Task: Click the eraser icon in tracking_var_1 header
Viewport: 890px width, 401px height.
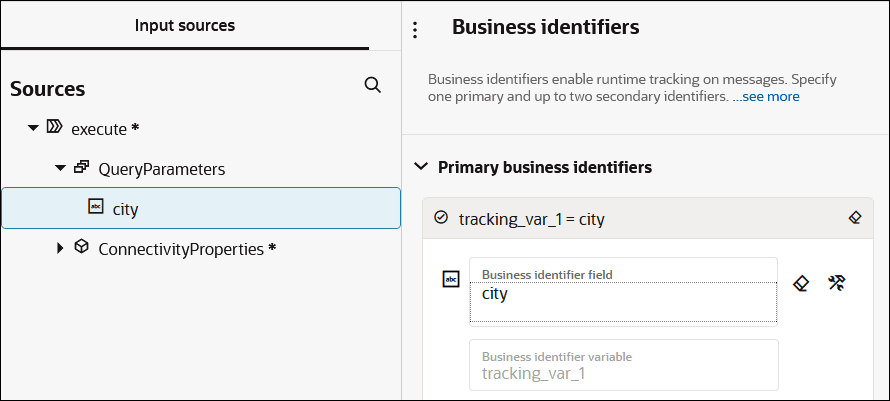Action: [854, 217]
